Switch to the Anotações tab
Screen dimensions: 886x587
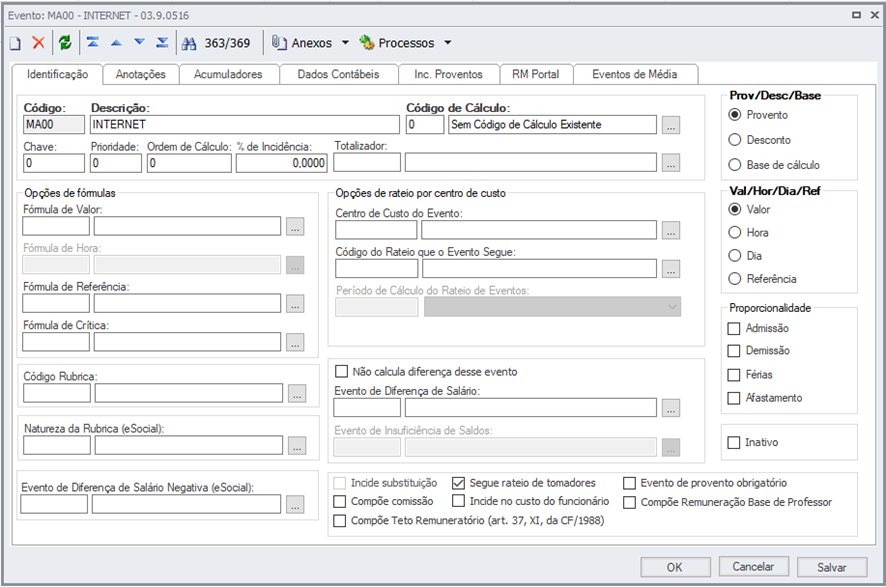pyautogui.click(x=141, y=74)
